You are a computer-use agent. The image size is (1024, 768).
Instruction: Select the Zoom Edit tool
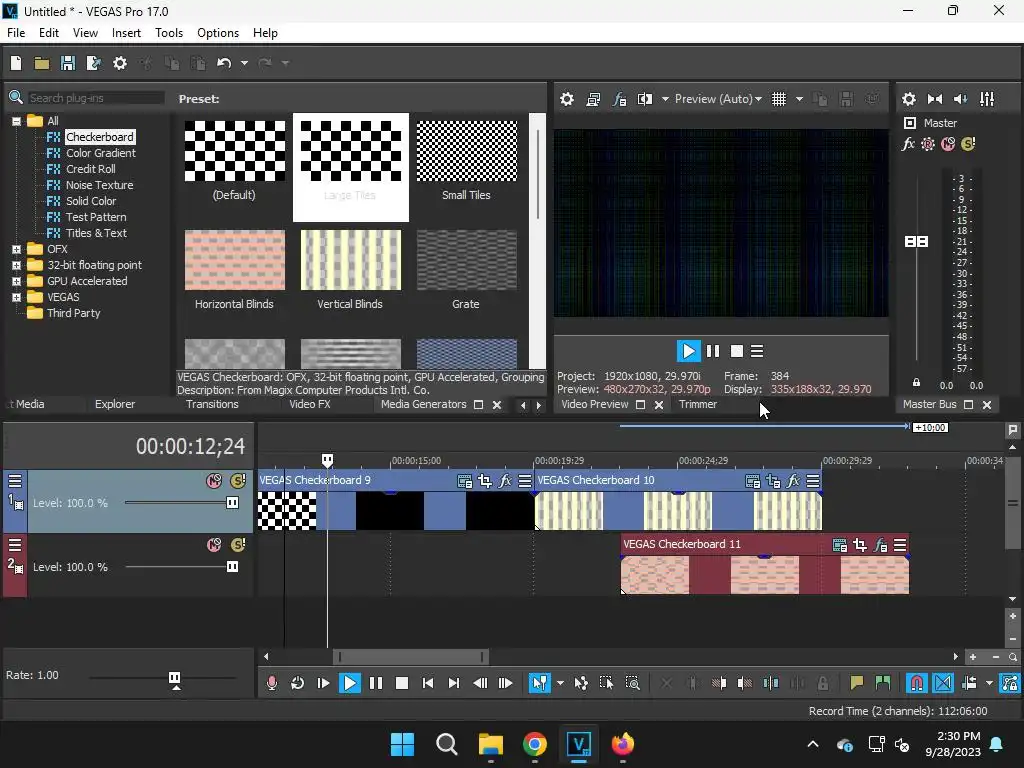pos(632,683)
